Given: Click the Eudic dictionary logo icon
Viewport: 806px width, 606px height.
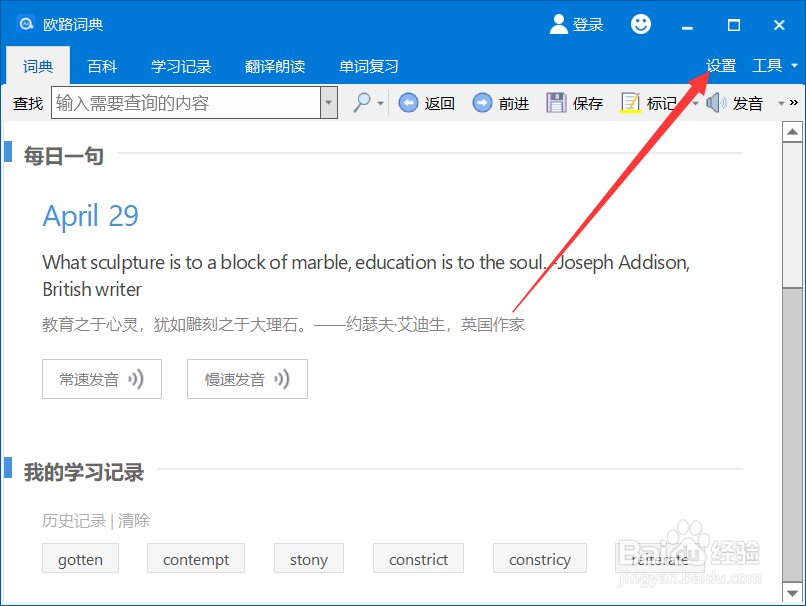Looking at the screenshot, I should (x=25, y=23).
